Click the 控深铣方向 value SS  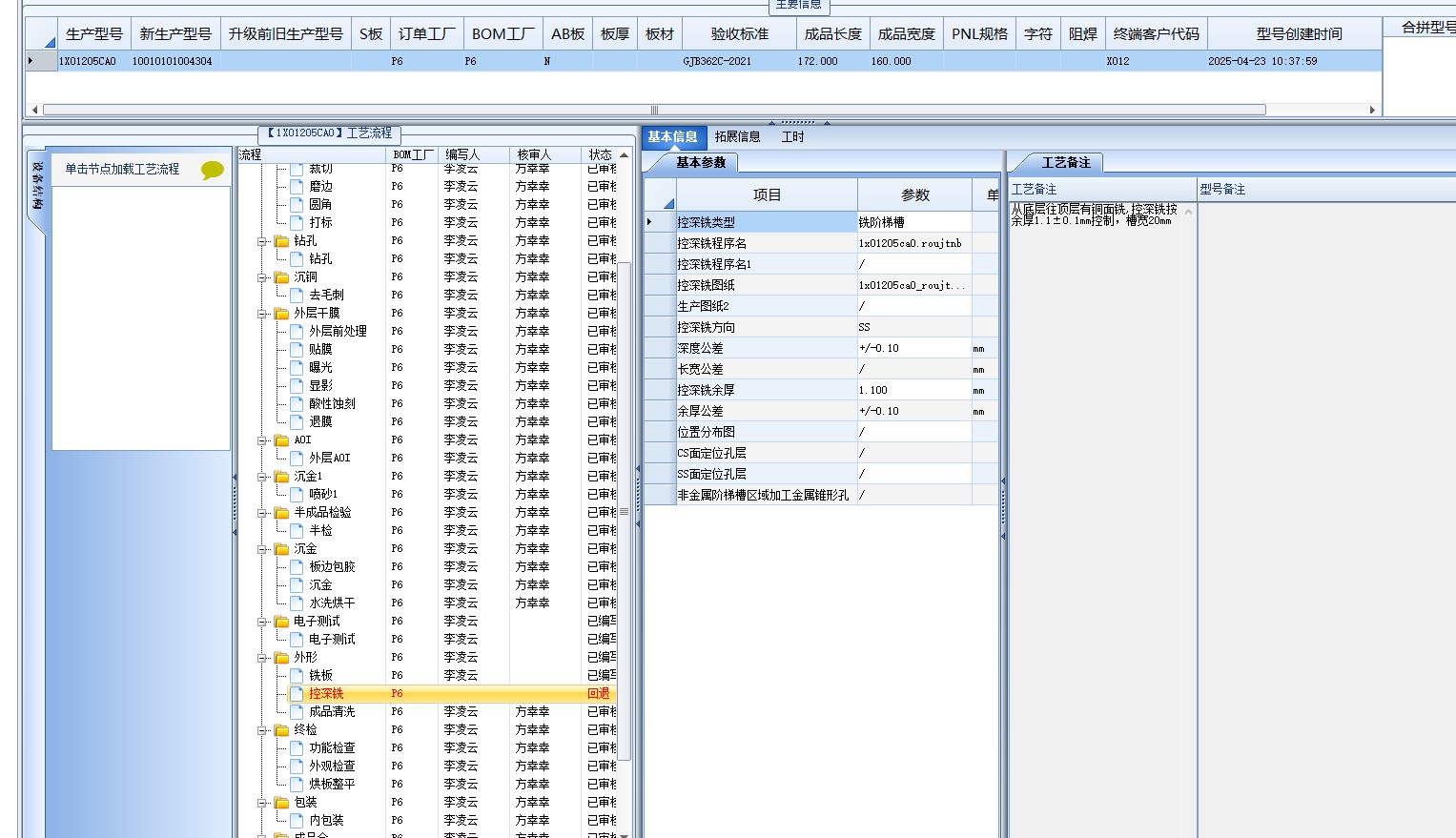(914, 328)
